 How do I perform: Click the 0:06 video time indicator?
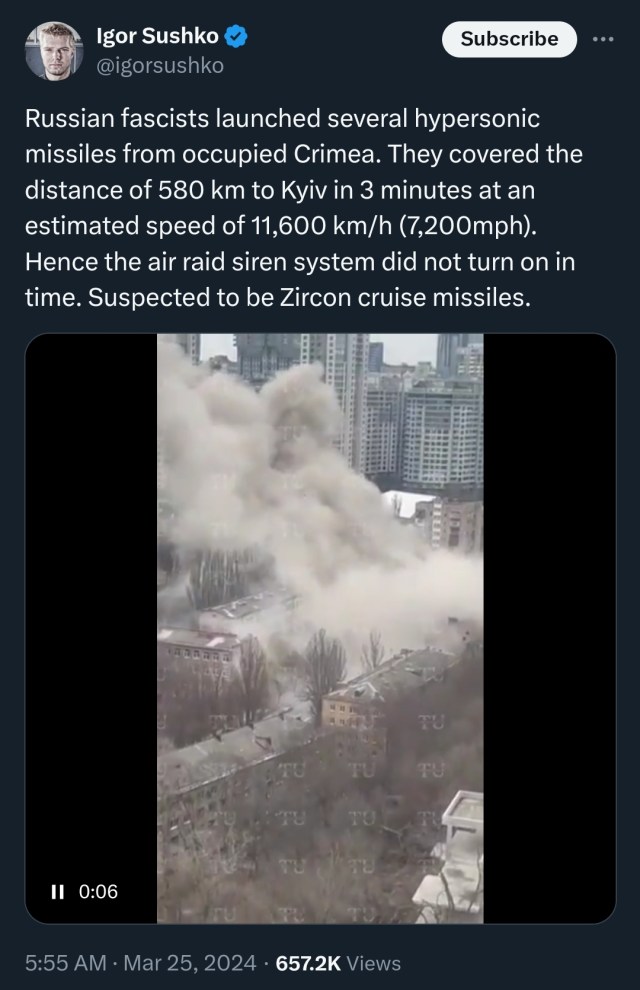[x=98, y=891]
